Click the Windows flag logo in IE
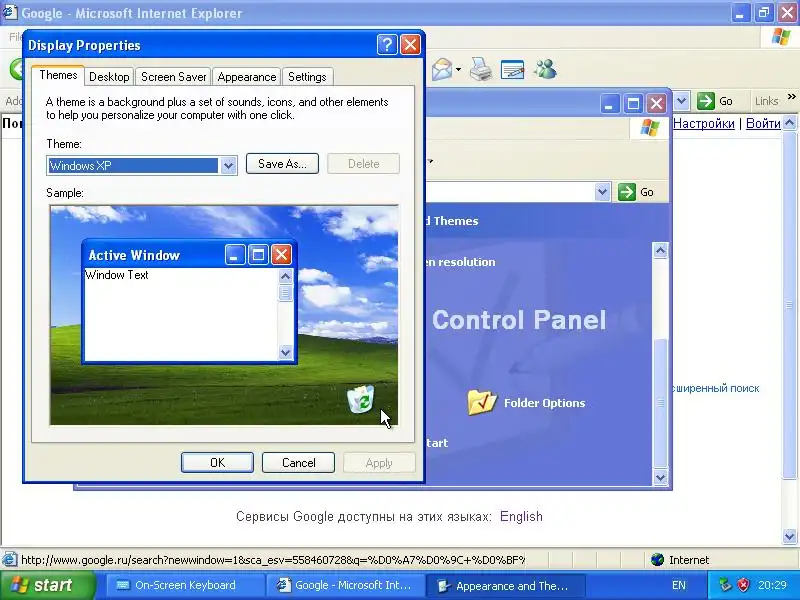The image size is (800, 600). click(780, 37)
